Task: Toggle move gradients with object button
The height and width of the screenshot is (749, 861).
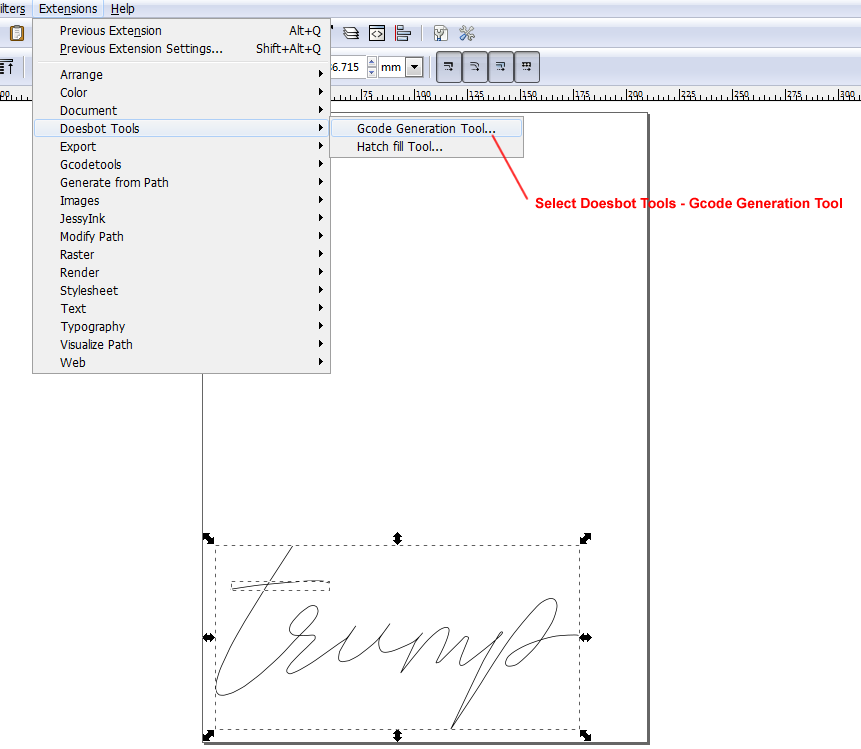Action: [x=501, y=67]
